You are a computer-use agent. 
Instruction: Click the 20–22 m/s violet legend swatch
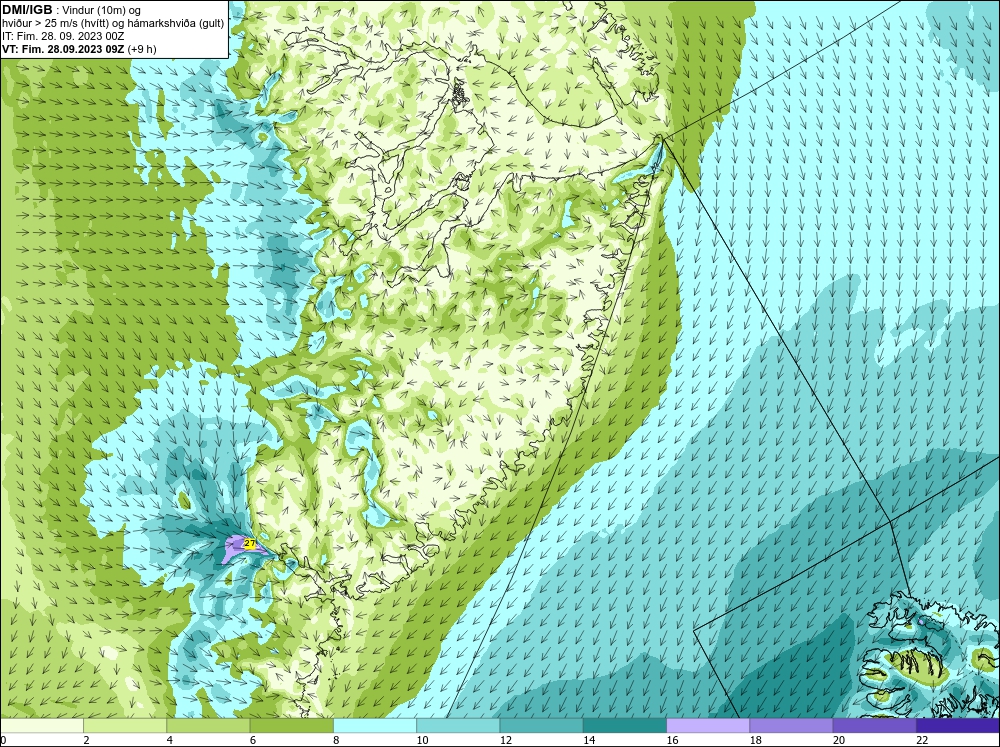pos(874,726)
